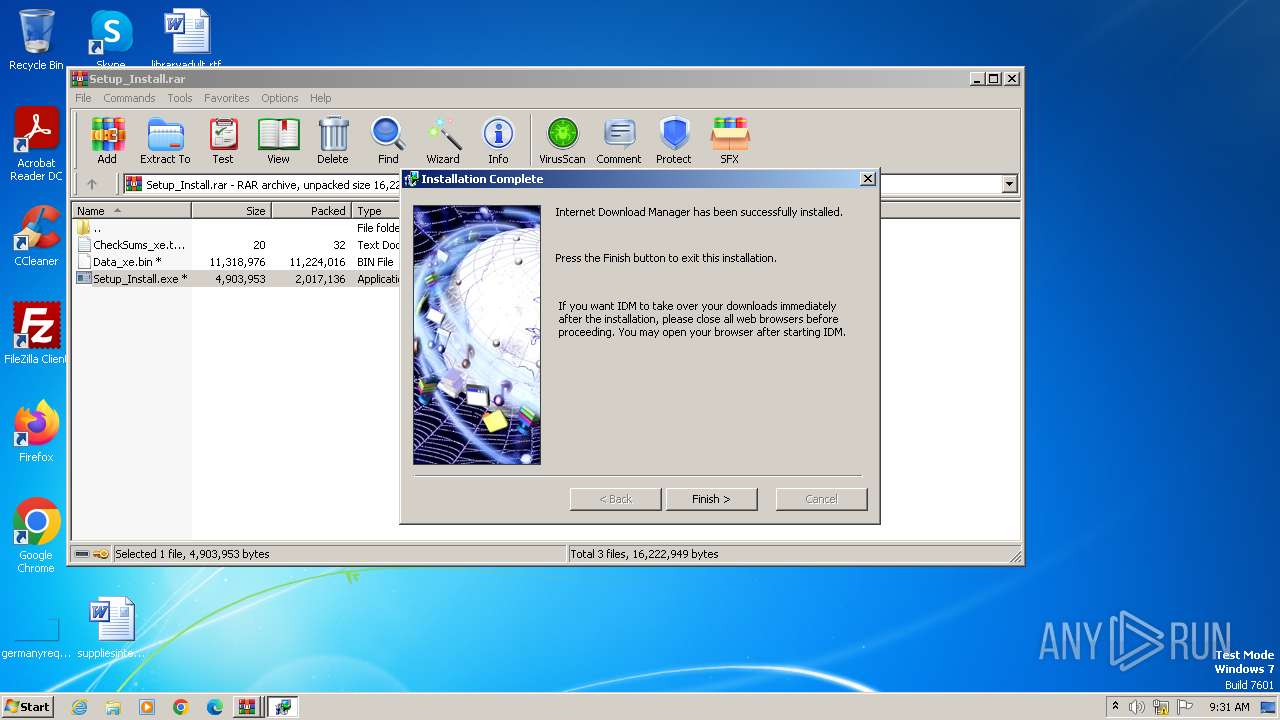Image resolution: width=1280 pixels, height=720 pixels.
Task: Sort by the Name column header
Action: pyautogui.click(x=131, y=211)
